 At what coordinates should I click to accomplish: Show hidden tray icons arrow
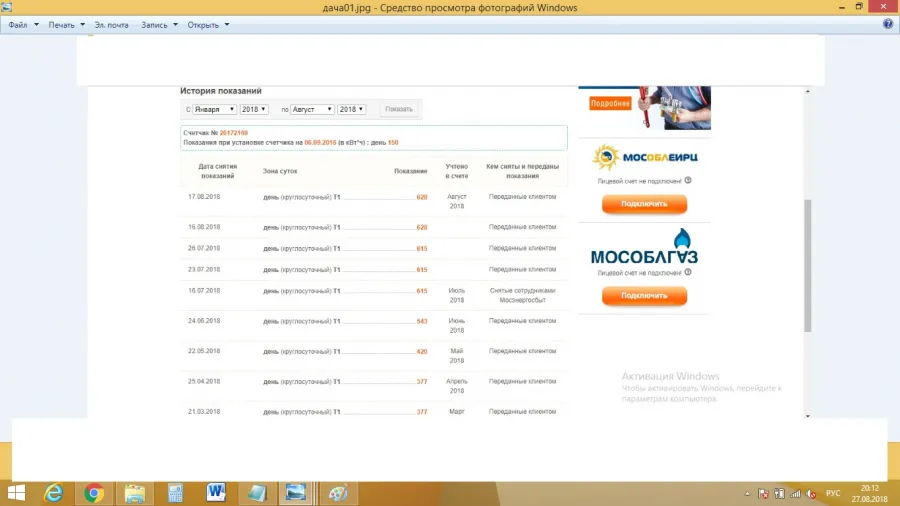tap(747, 493)
